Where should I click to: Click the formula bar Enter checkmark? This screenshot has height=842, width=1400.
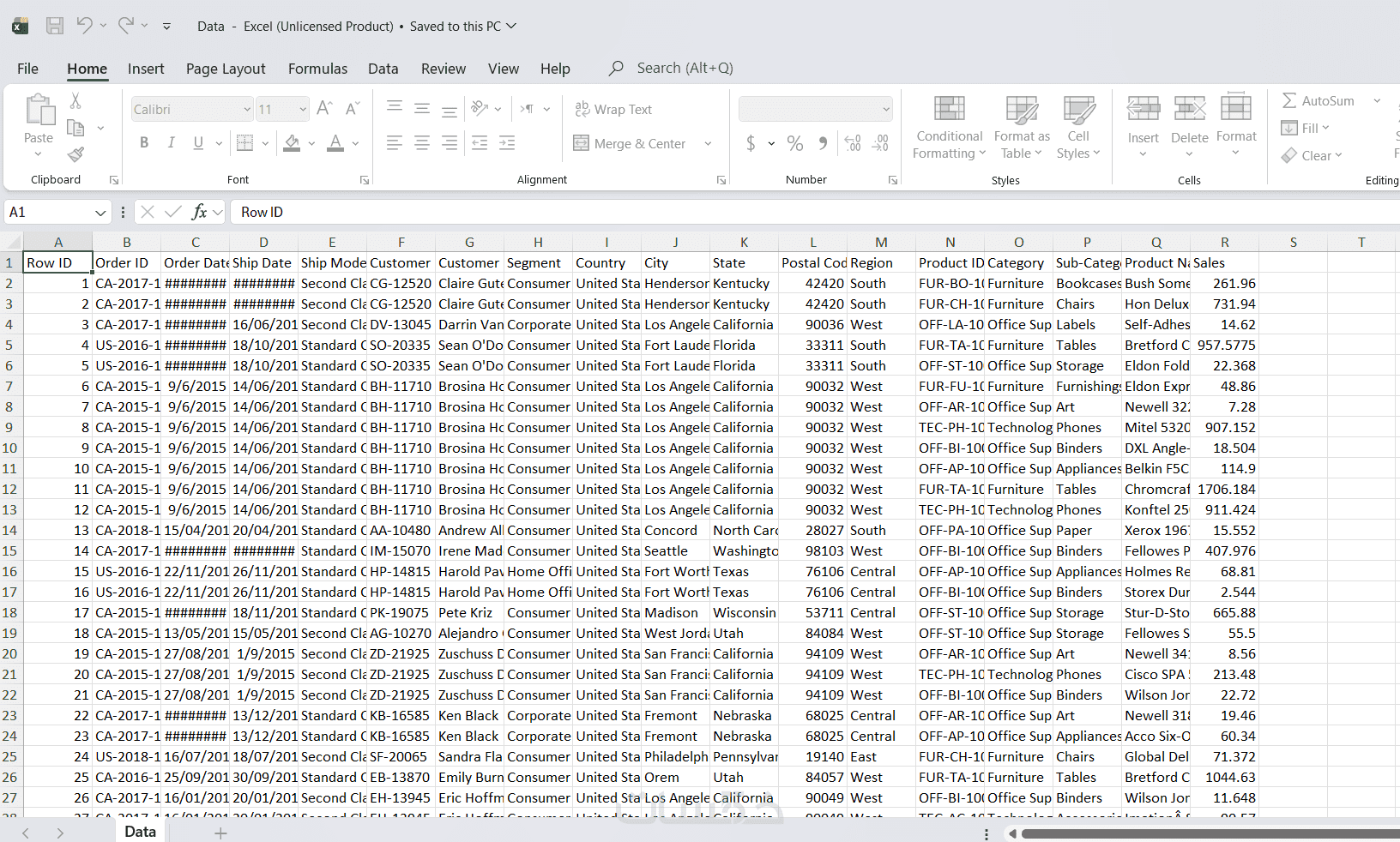pyautogui.click(x=173, y=212)
